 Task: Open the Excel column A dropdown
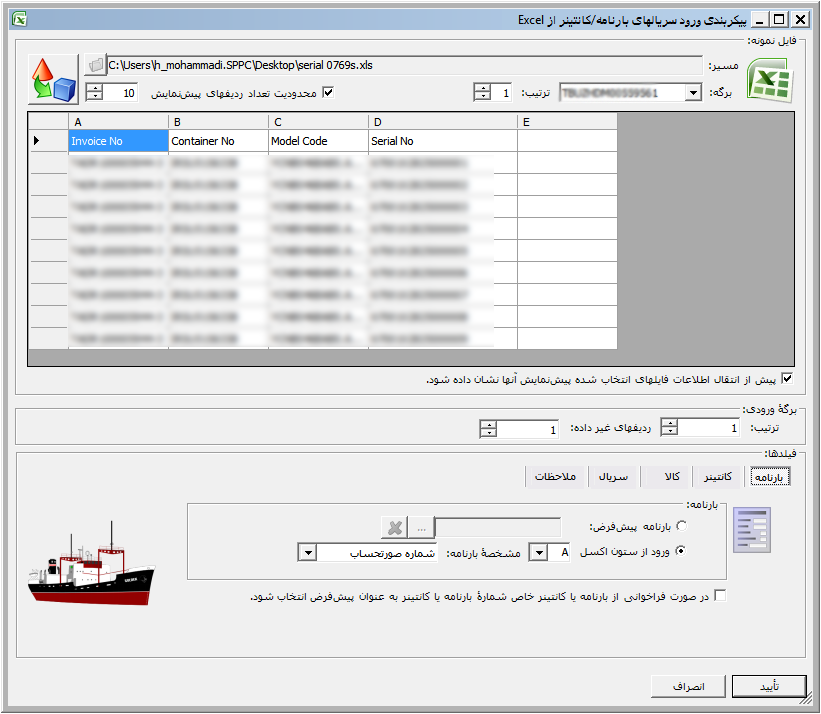(538, 552)
